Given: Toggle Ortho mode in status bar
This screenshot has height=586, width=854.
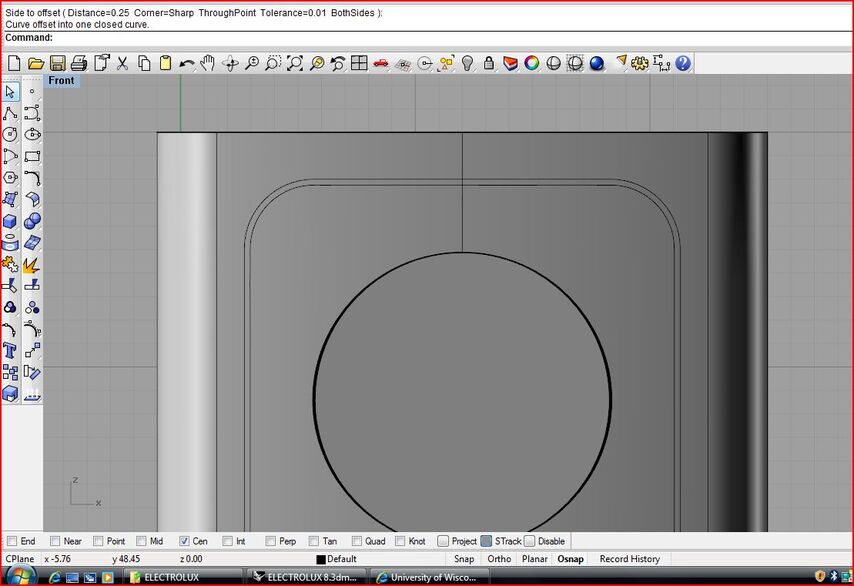Looking at the screenshot, I should (x=499, y=559).
